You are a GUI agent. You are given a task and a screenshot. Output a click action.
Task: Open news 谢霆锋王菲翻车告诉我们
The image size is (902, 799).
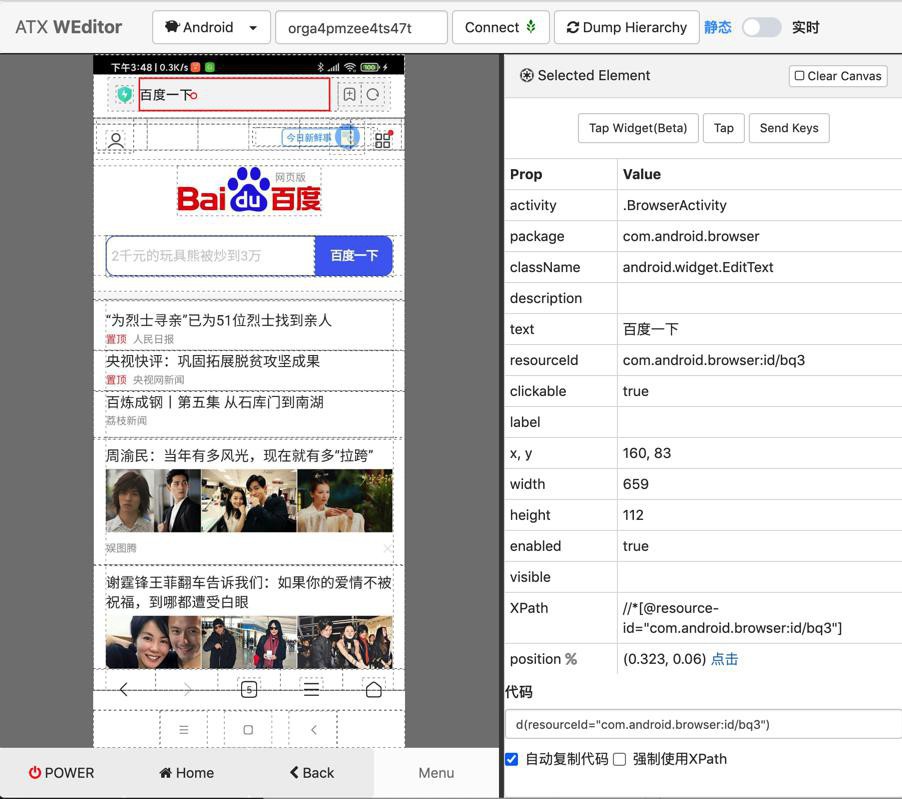click(x=249, y=592)
